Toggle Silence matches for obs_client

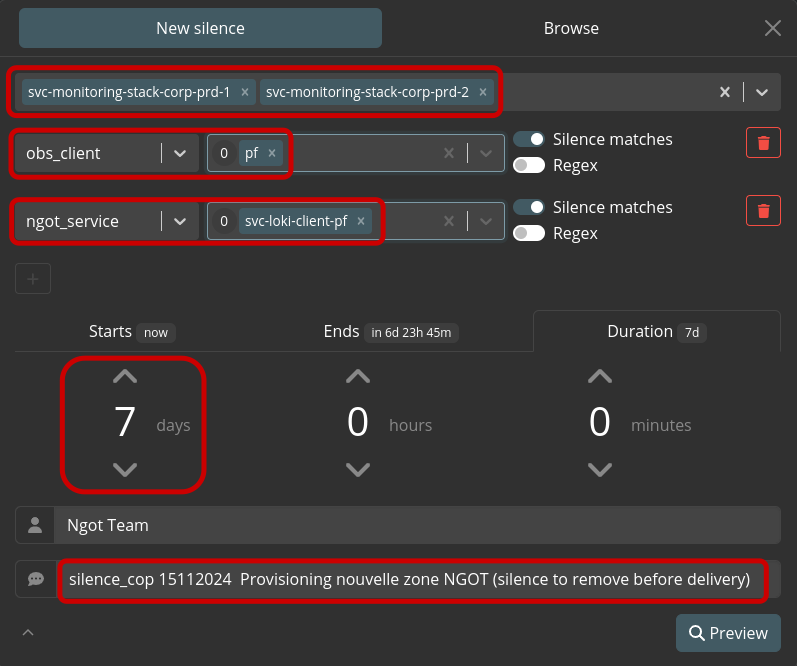click(529, 139)
